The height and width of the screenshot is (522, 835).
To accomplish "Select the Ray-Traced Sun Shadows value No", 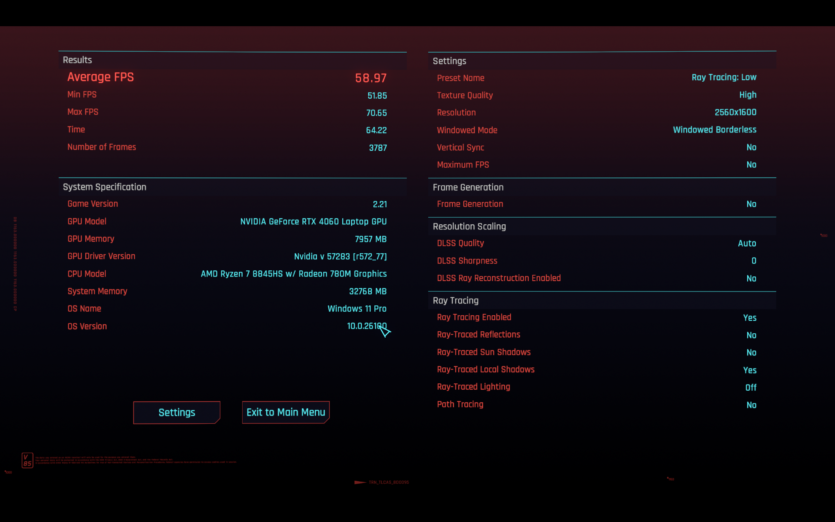I will click(x=751, y=353).
